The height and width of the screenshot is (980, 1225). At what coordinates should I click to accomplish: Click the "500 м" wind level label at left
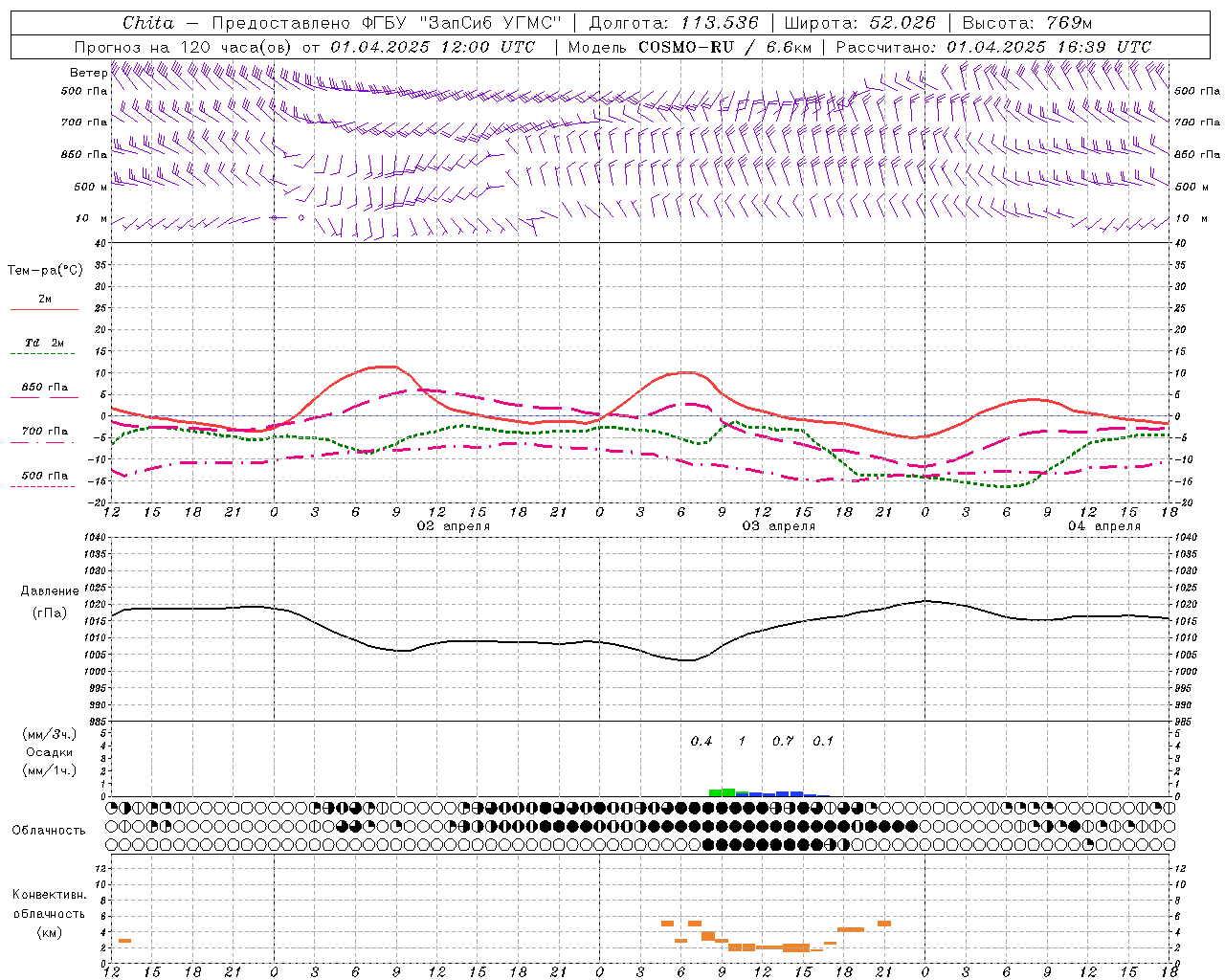tap(90, 187)
